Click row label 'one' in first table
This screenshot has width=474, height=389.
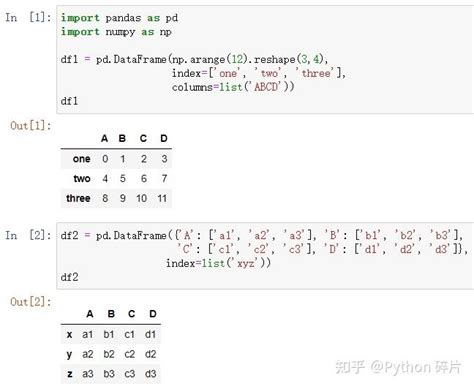(x=82, y=159)
